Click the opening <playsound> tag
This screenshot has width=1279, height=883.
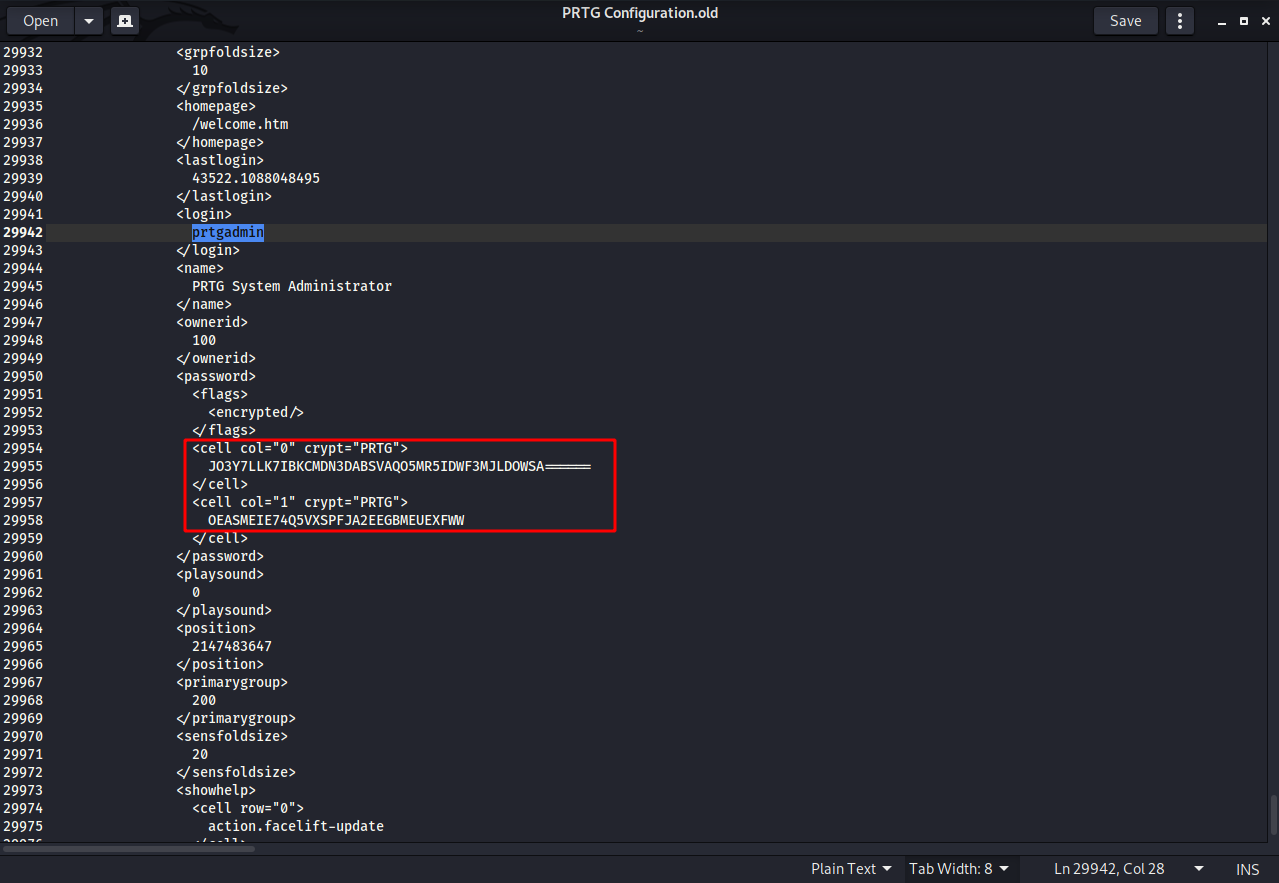(x=220, y=574)
